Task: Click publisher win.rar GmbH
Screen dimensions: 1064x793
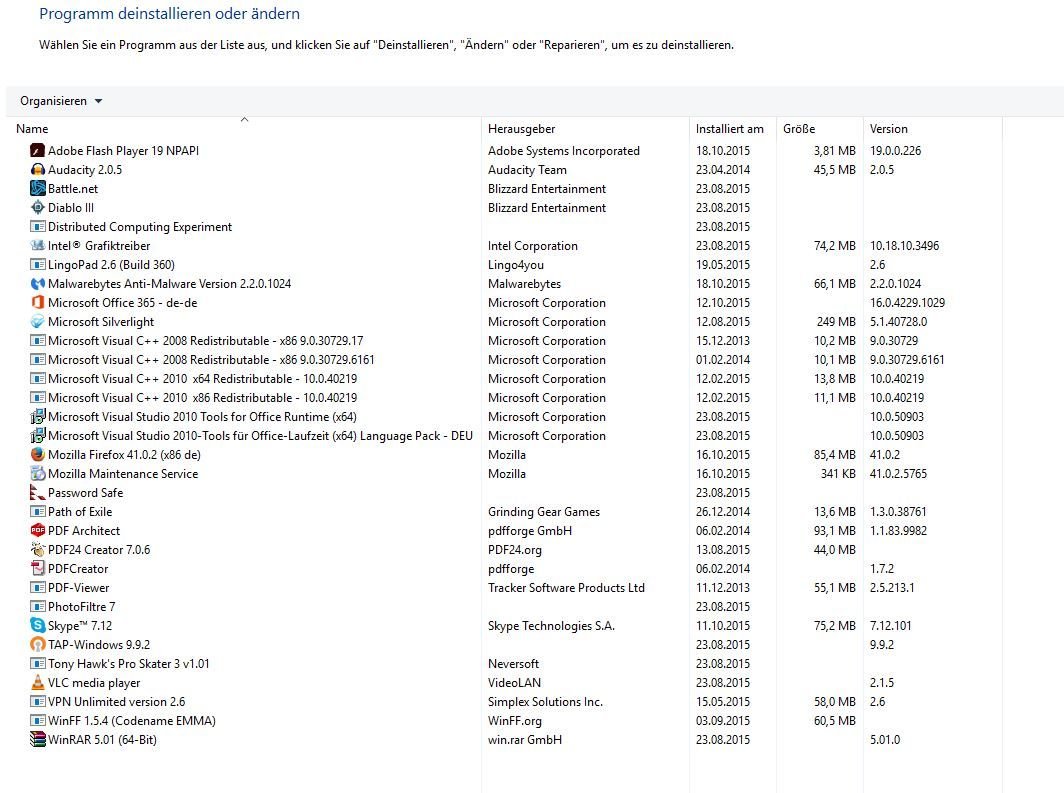Action: [525, 739]
